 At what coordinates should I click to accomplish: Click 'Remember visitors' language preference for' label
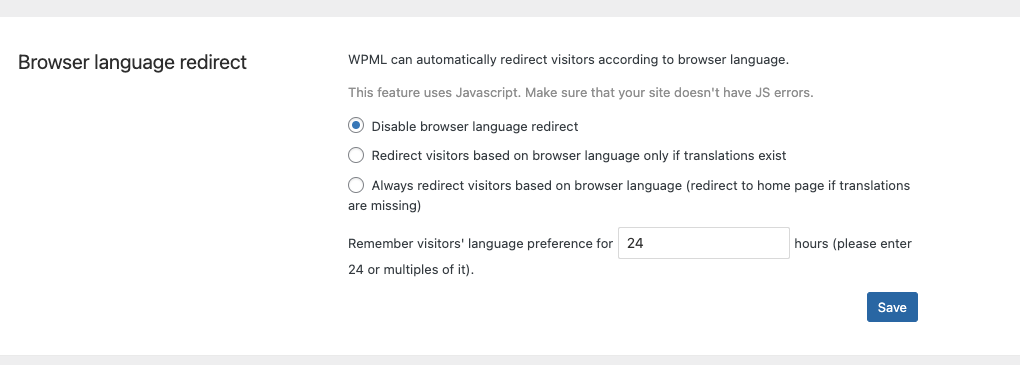[481, 244]
